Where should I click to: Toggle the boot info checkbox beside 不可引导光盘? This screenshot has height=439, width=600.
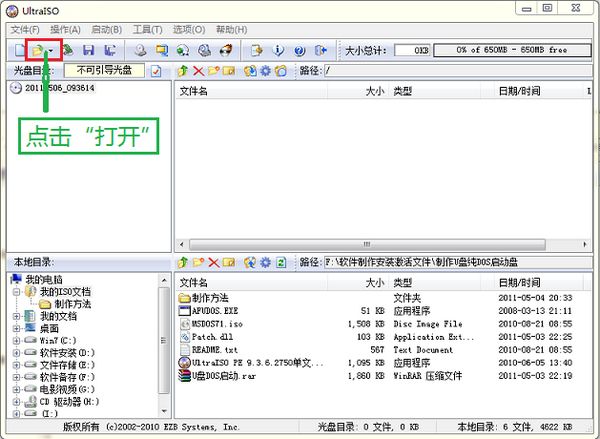[156, 71]
